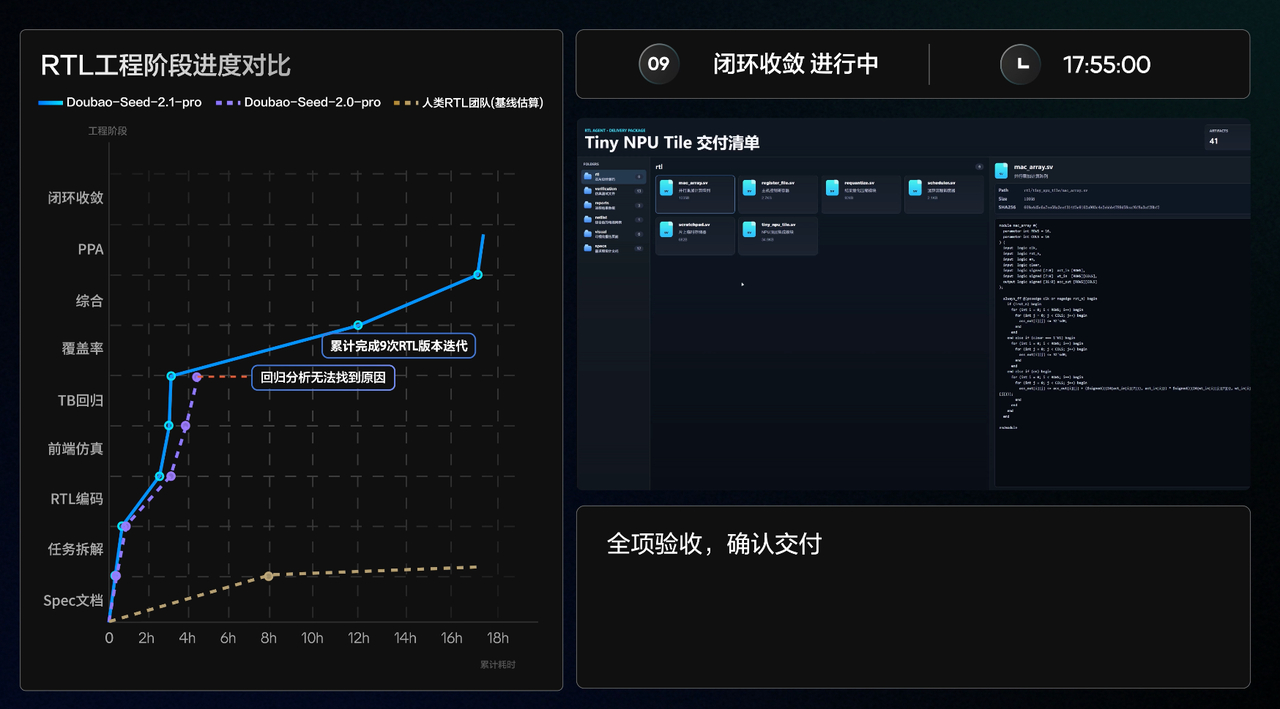Click the clock icon beside 17:55:00

coord(1020,64)
